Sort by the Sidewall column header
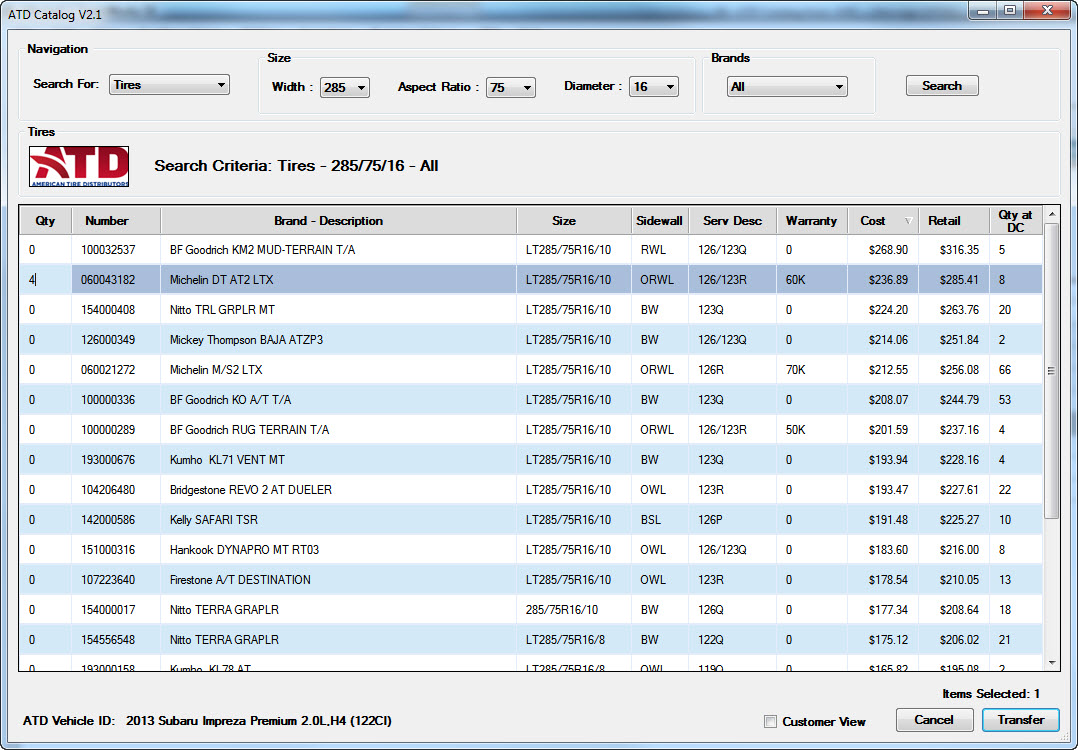This screenshot has height=750, width=1078. pos(659,221)
